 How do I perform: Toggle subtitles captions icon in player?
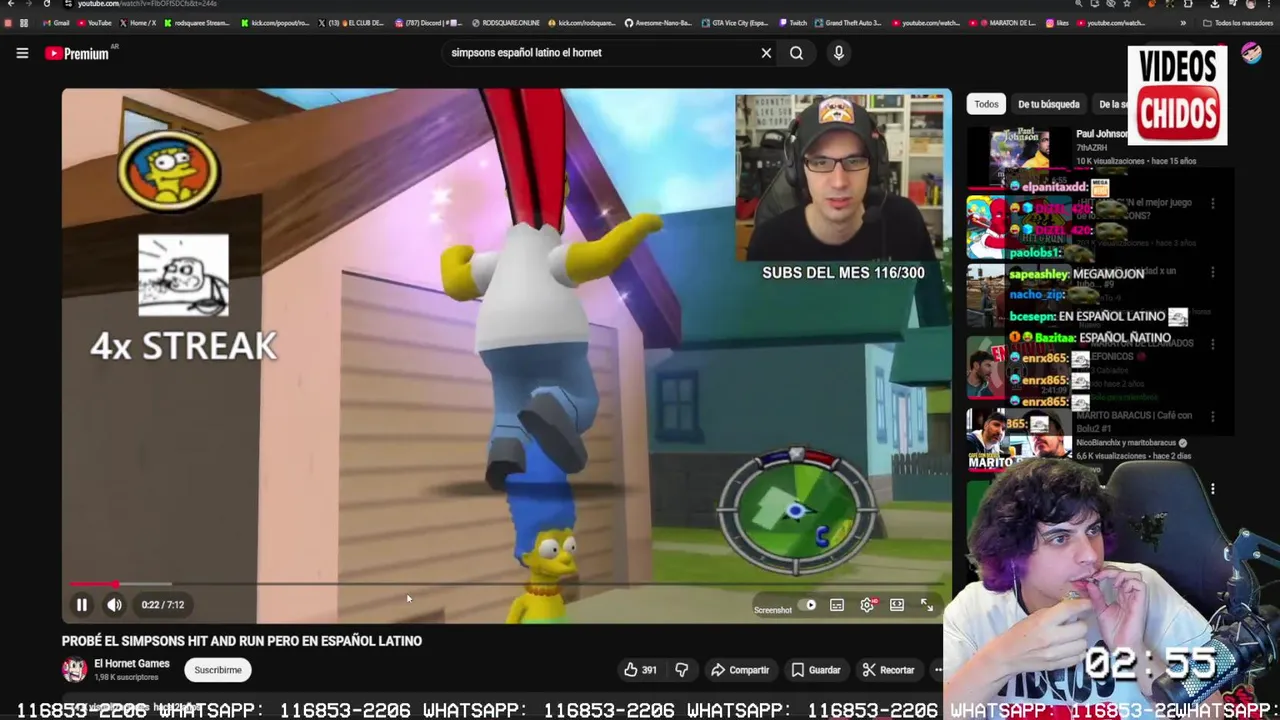[x=837, y=605]
